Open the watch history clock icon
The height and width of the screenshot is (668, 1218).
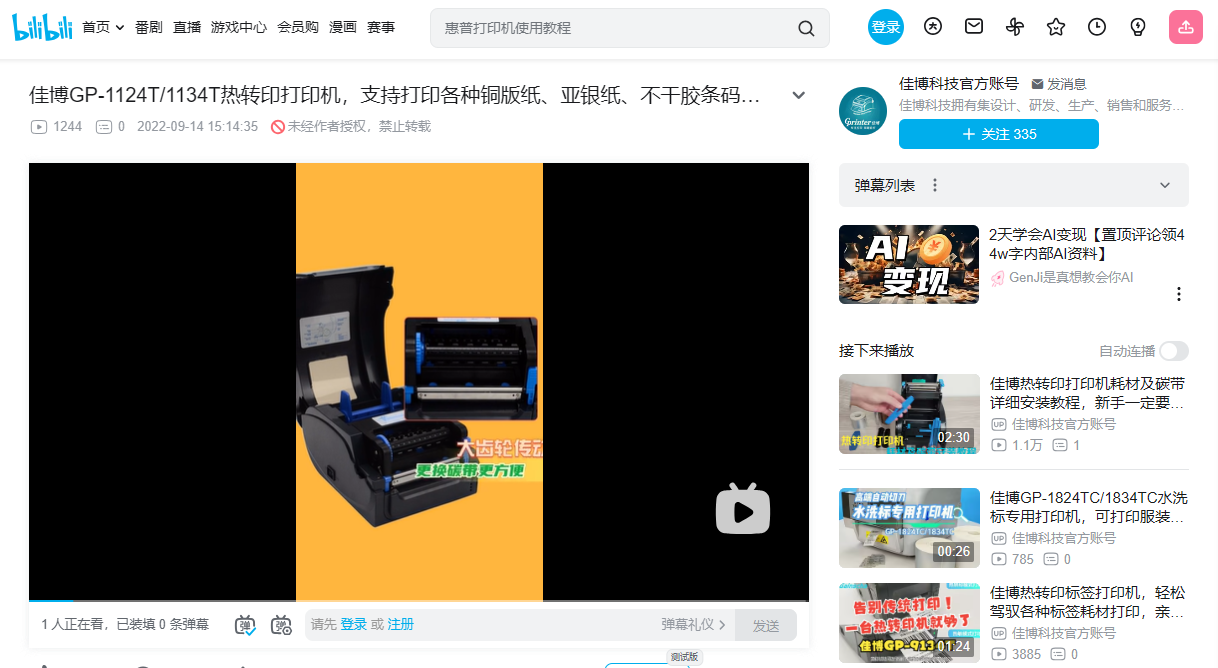click(1097, 27)
